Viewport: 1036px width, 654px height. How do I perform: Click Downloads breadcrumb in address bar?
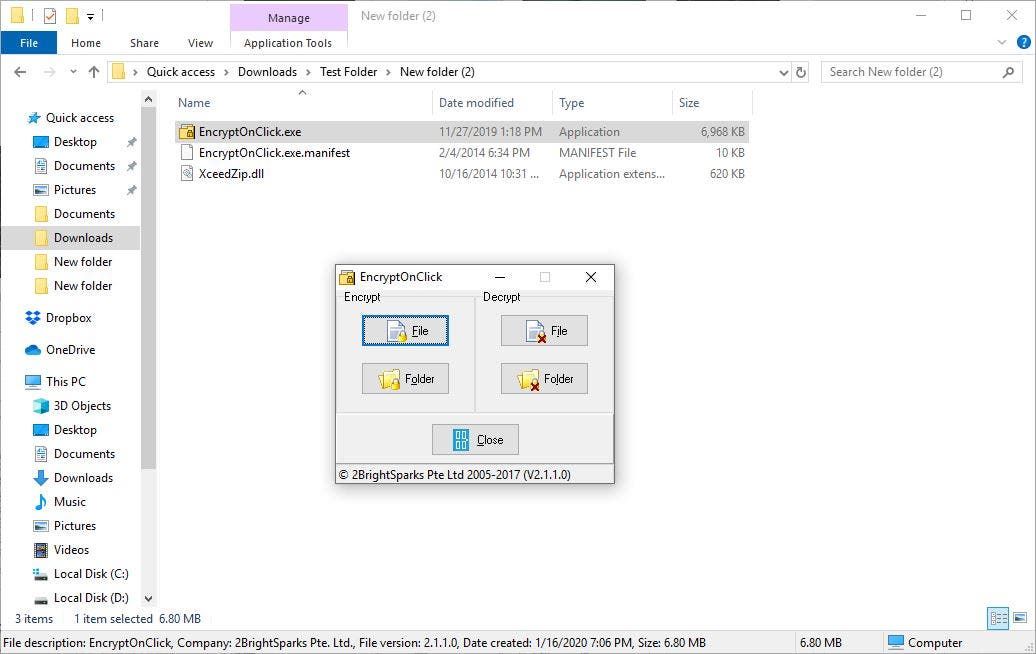tap(267, 72)
